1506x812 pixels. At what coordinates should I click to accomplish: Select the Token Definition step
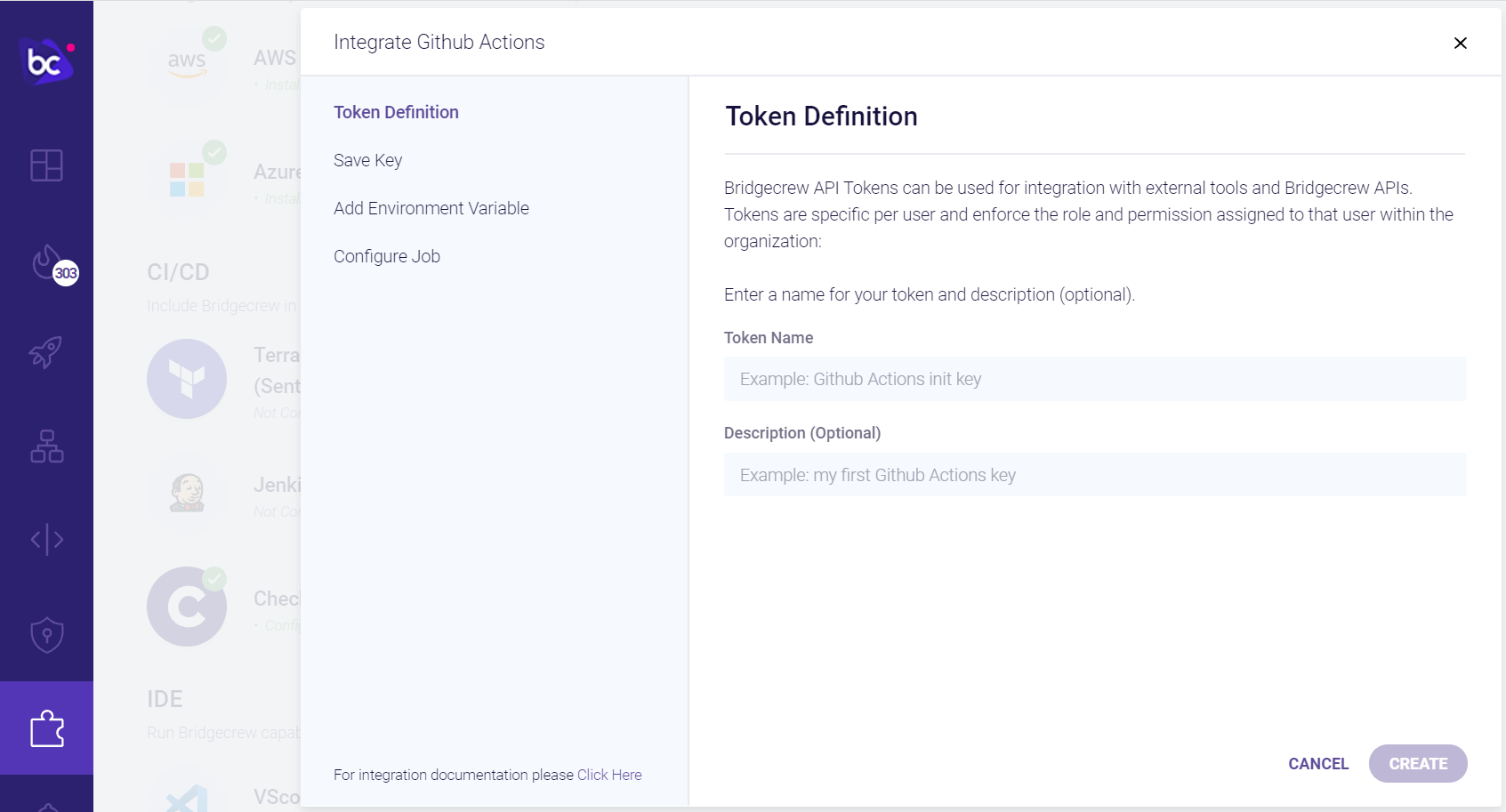pos(396,112)
